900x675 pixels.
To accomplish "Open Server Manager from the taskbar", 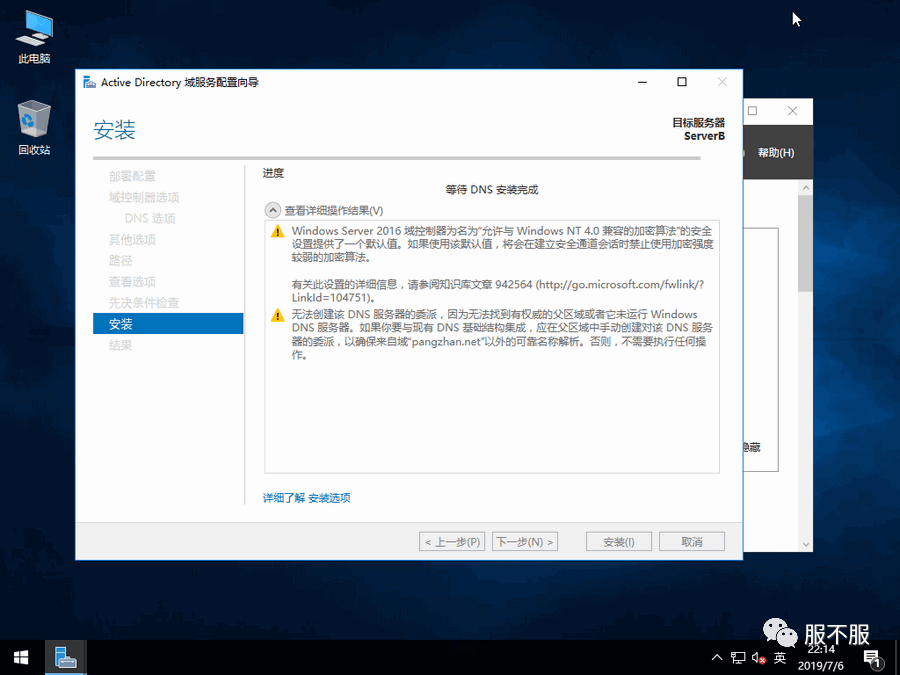I will coord(65,658).
